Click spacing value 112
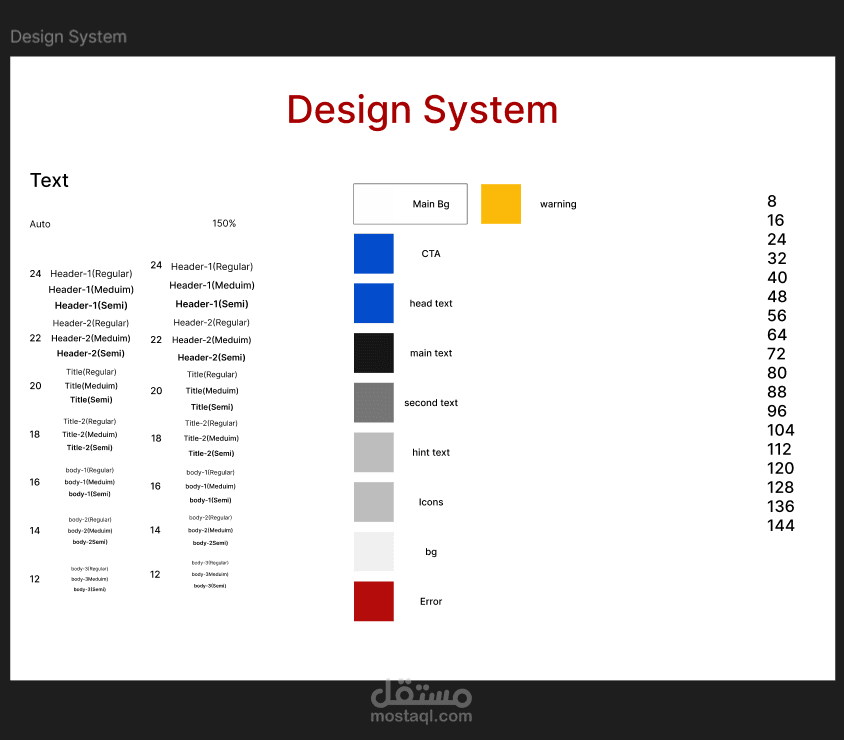 (x=779, y=449)
